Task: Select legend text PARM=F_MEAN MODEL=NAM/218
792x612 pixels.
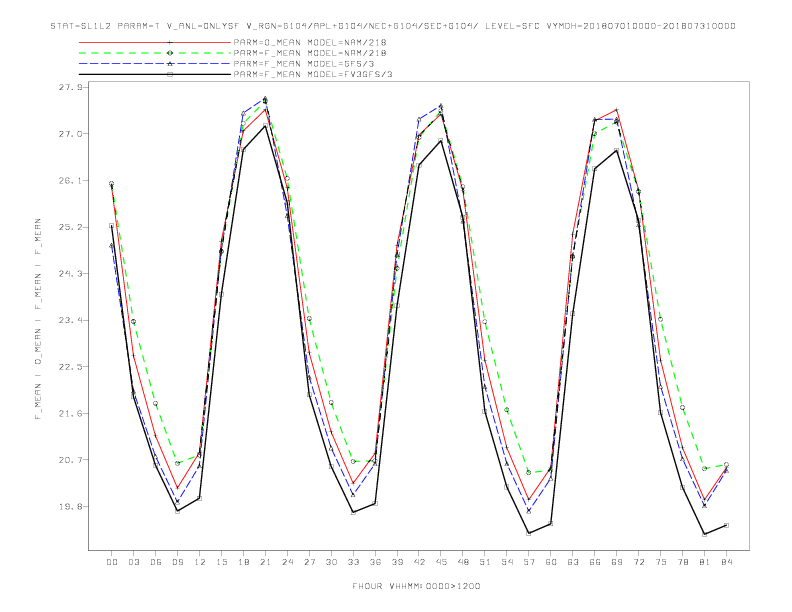Action: tap(310, 53)
